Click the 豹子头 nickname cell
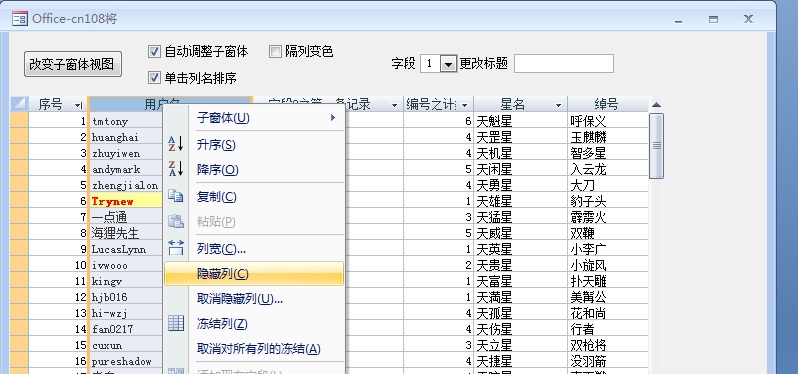The height and width of the screenshot is (374, 798). point(608,201)
